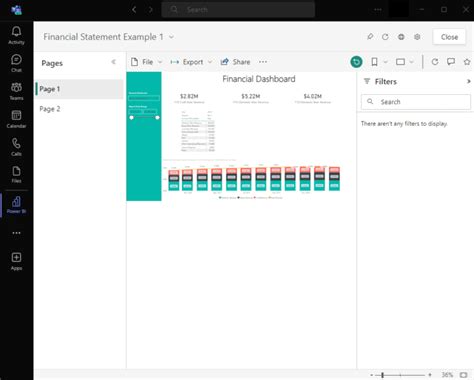
Task: Click the Filters pane filter icon
Action: point(367,81)
